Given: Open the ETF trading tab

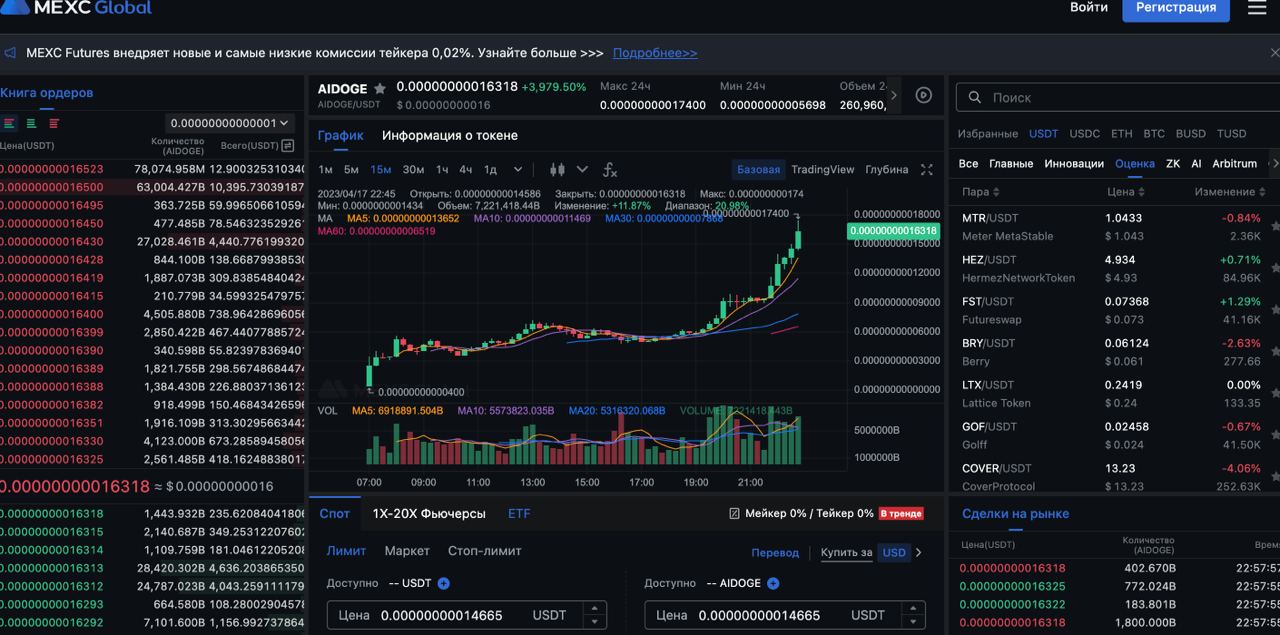Looking at the screenshot, I should pos(519,514).
